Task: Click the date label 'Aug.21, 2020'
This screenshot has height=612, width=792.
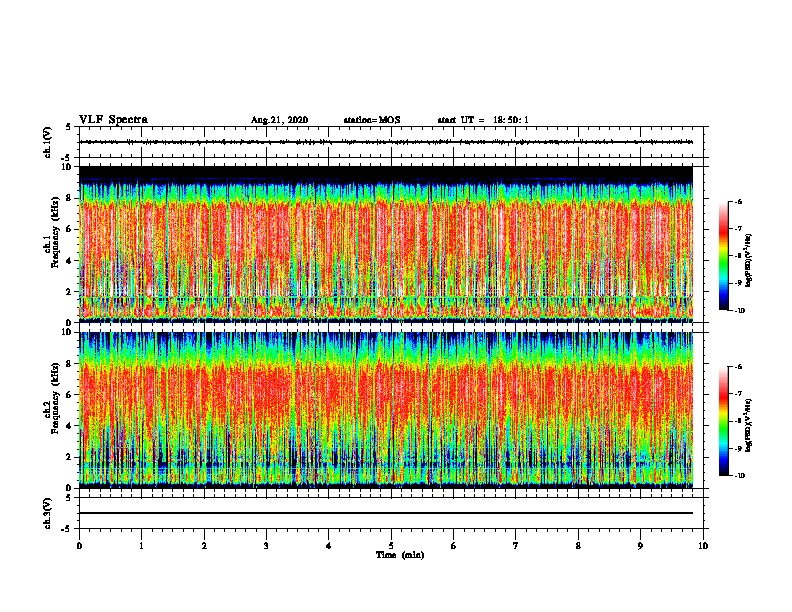Action: click(279, 120)
